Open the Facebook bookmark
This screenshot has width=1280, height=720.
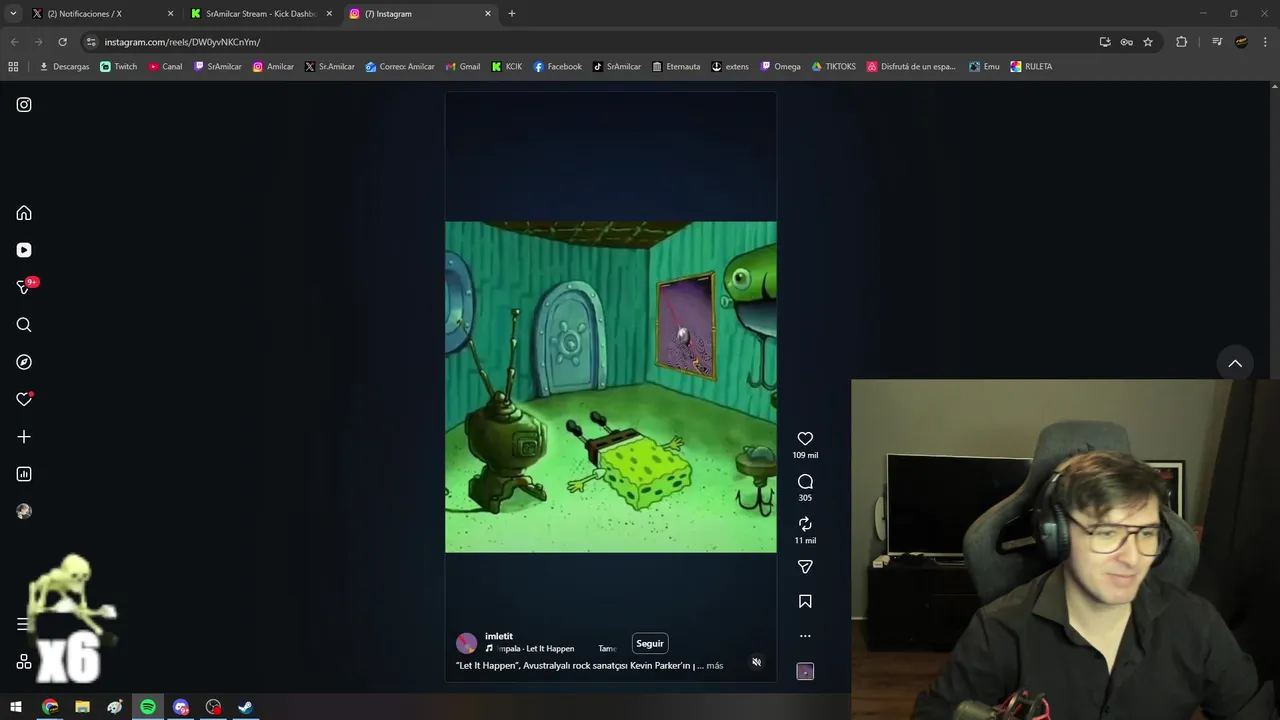(x=557, y=67)
